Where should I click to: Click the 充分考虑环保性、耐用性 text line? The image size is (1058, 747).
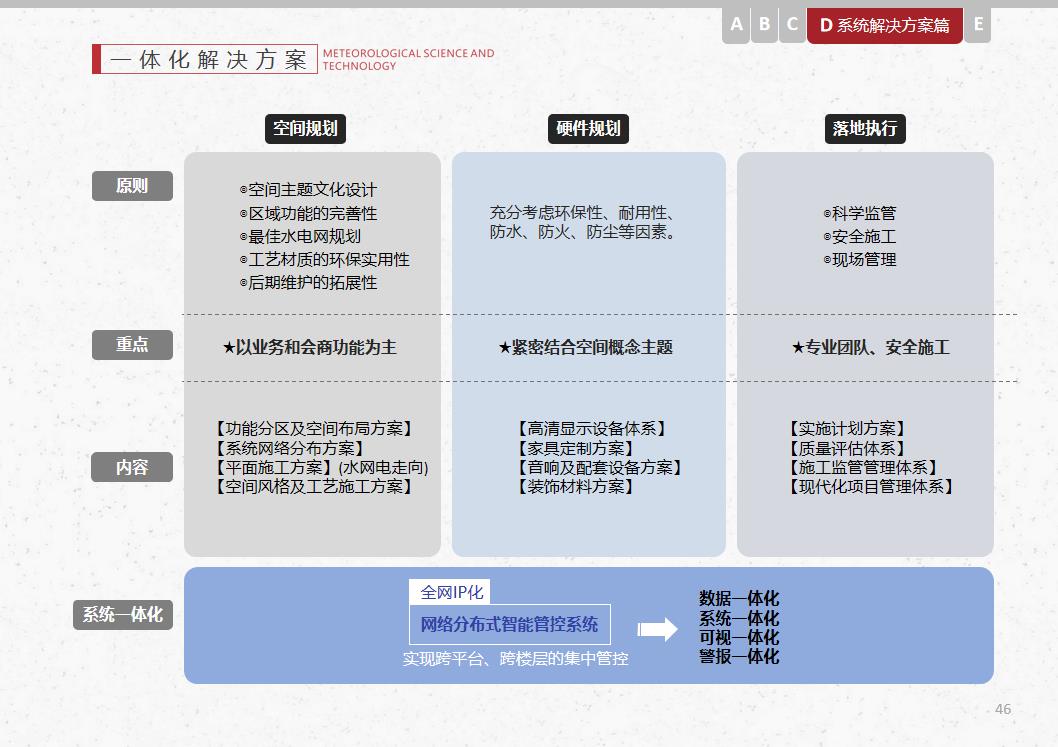tap(582, 213)
